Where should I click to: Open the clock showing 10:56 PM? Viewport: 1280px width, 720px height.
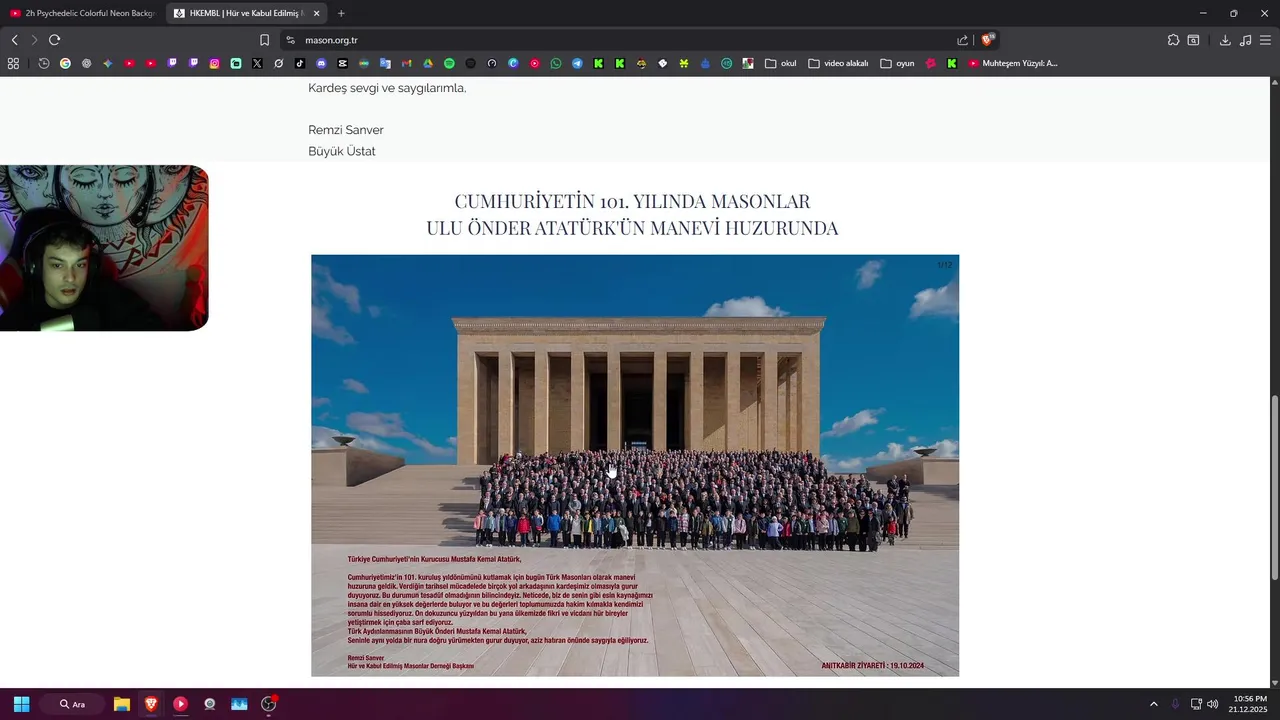1250,704
